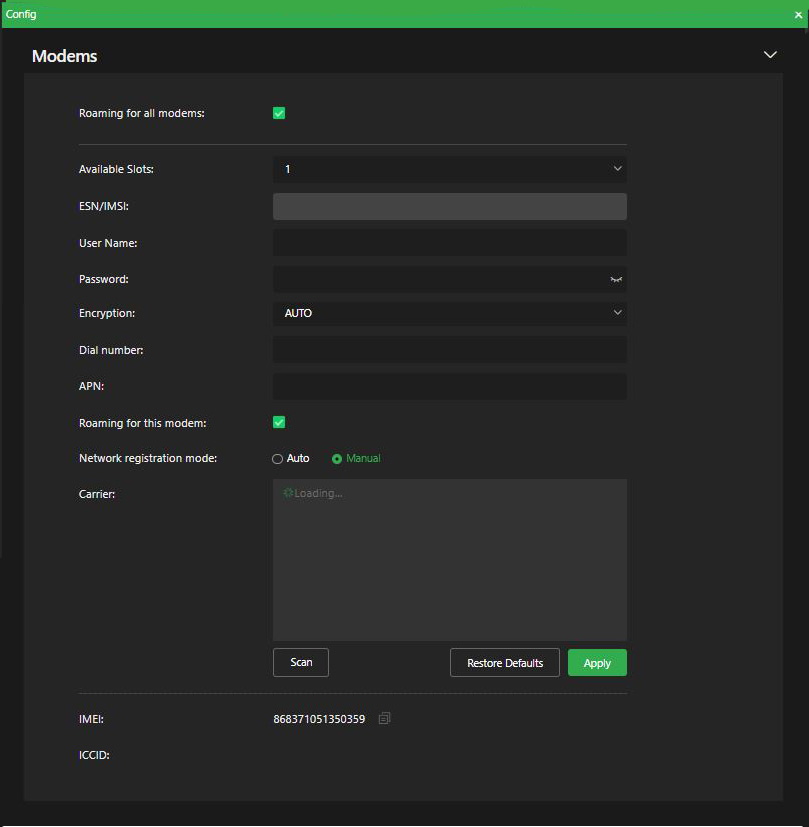
Task: Apply the modem settings
Action: coord(597,663)
